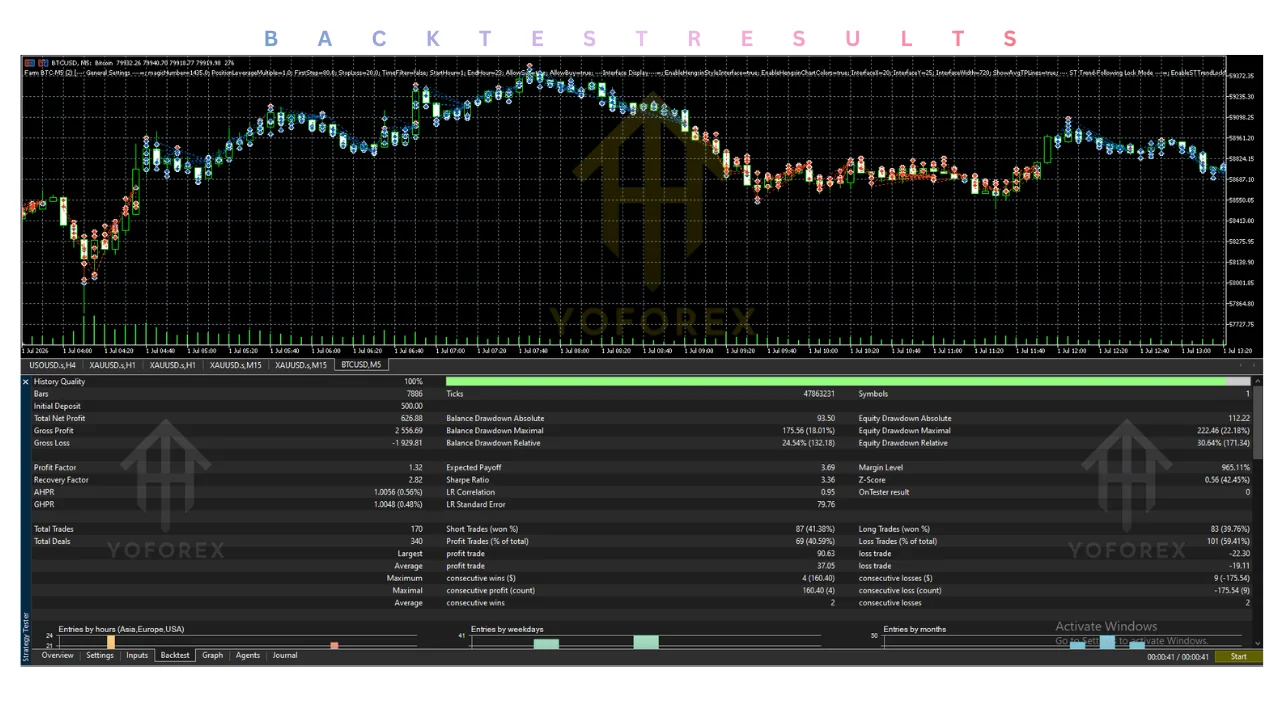Click the Go to Settings activate Windows link

(1132, 641)
